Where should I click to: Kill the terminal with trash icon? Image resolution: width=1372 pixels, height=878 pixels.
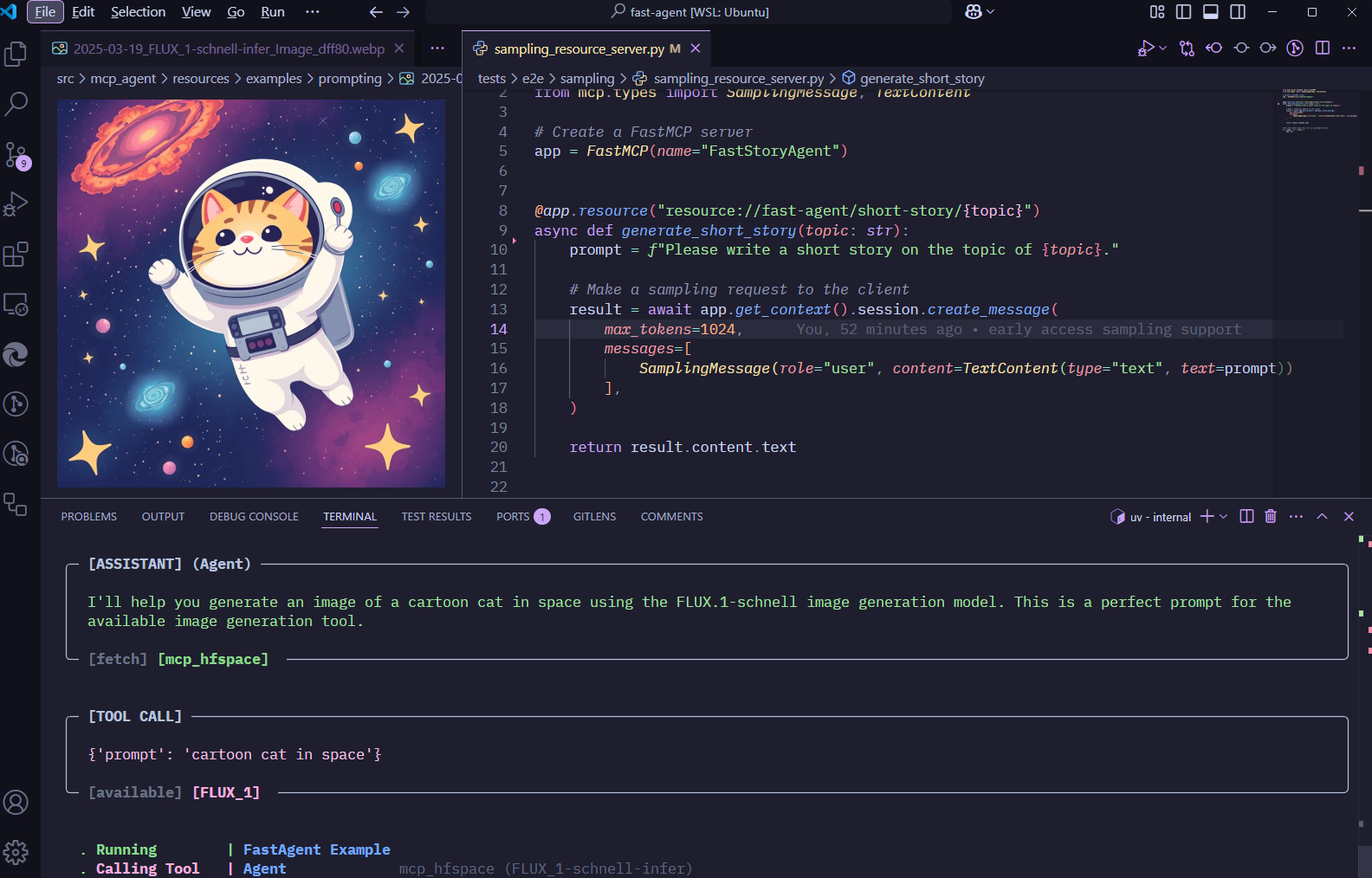(1271, 517)
